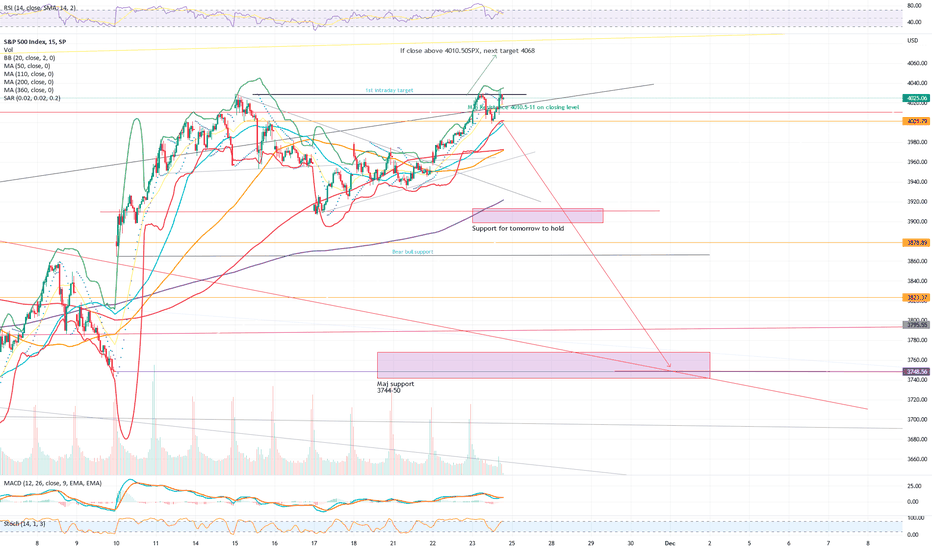Select the 'Support for tomorrow to hold' text
The image size is (932, 550).
tap(518, 228)
